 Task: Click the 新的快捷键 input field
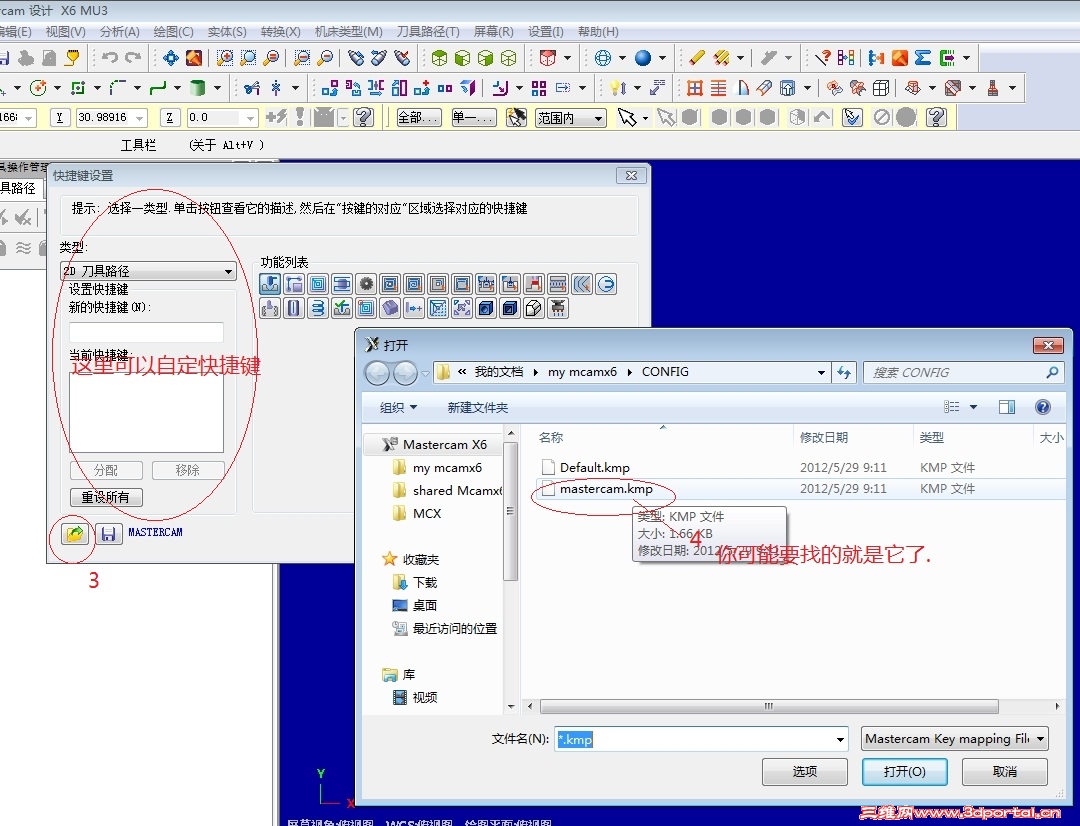[x=146, y=332]
